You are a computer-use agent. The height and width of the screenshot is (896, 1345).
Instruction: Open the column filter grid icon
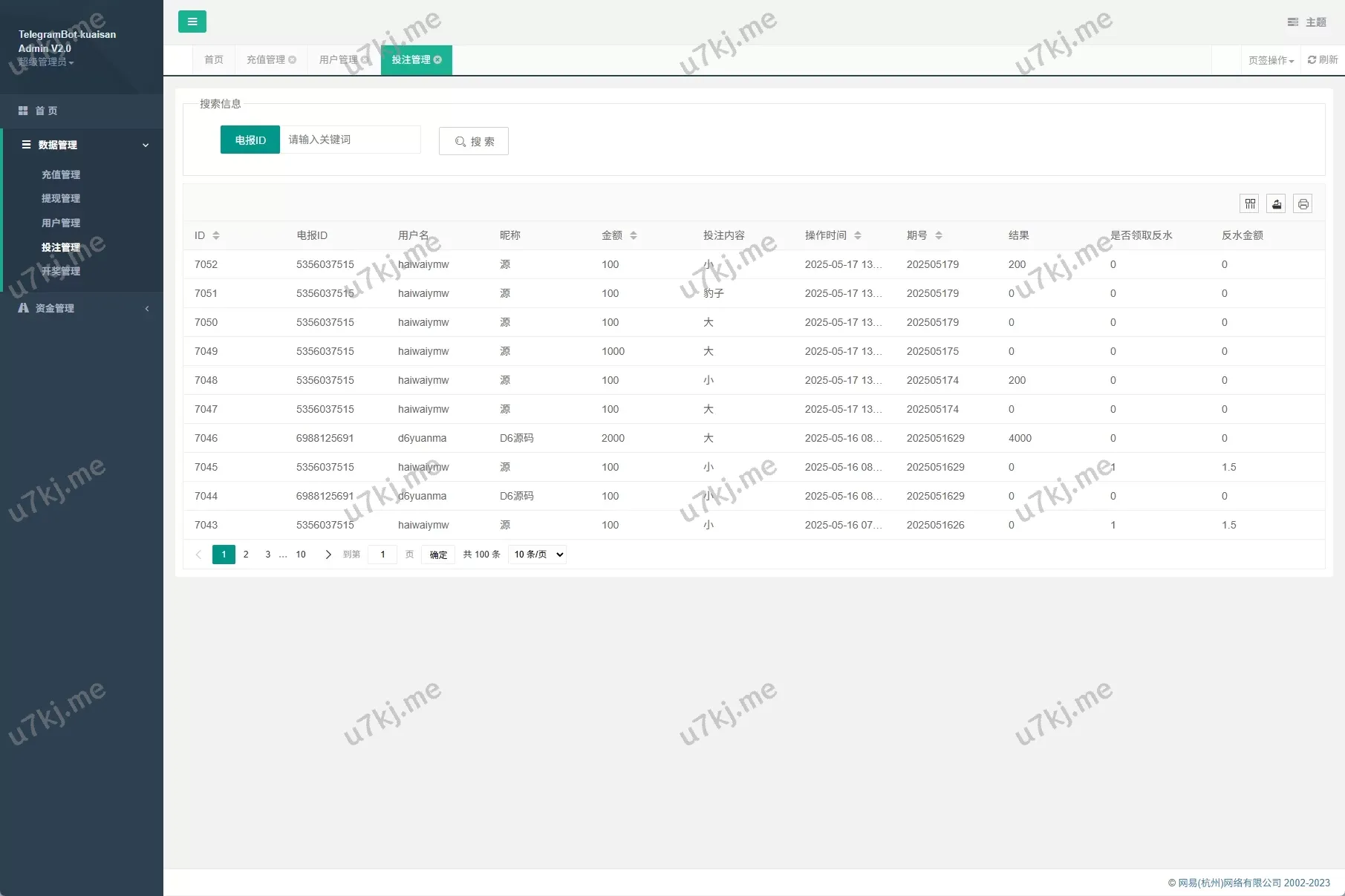(1250, 204)
